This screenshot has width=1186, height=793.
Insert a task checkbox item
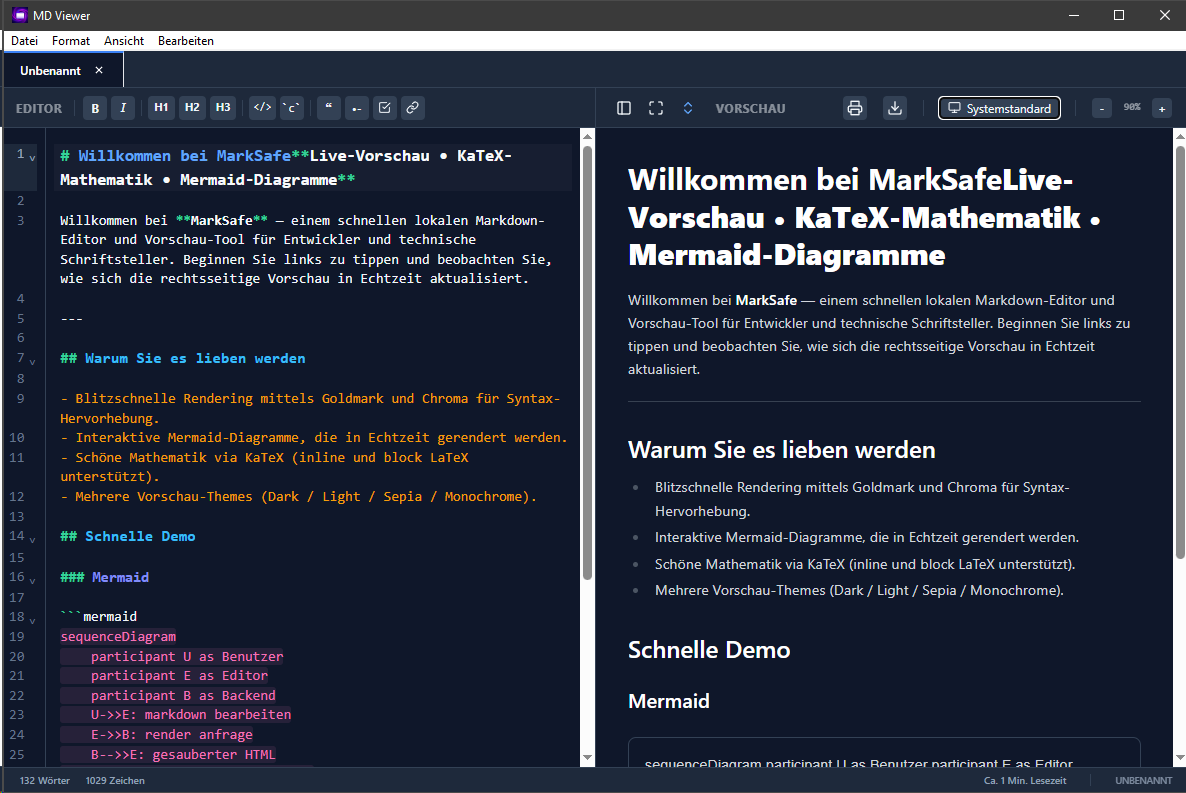pyautogui.click(x=384, y=108)
